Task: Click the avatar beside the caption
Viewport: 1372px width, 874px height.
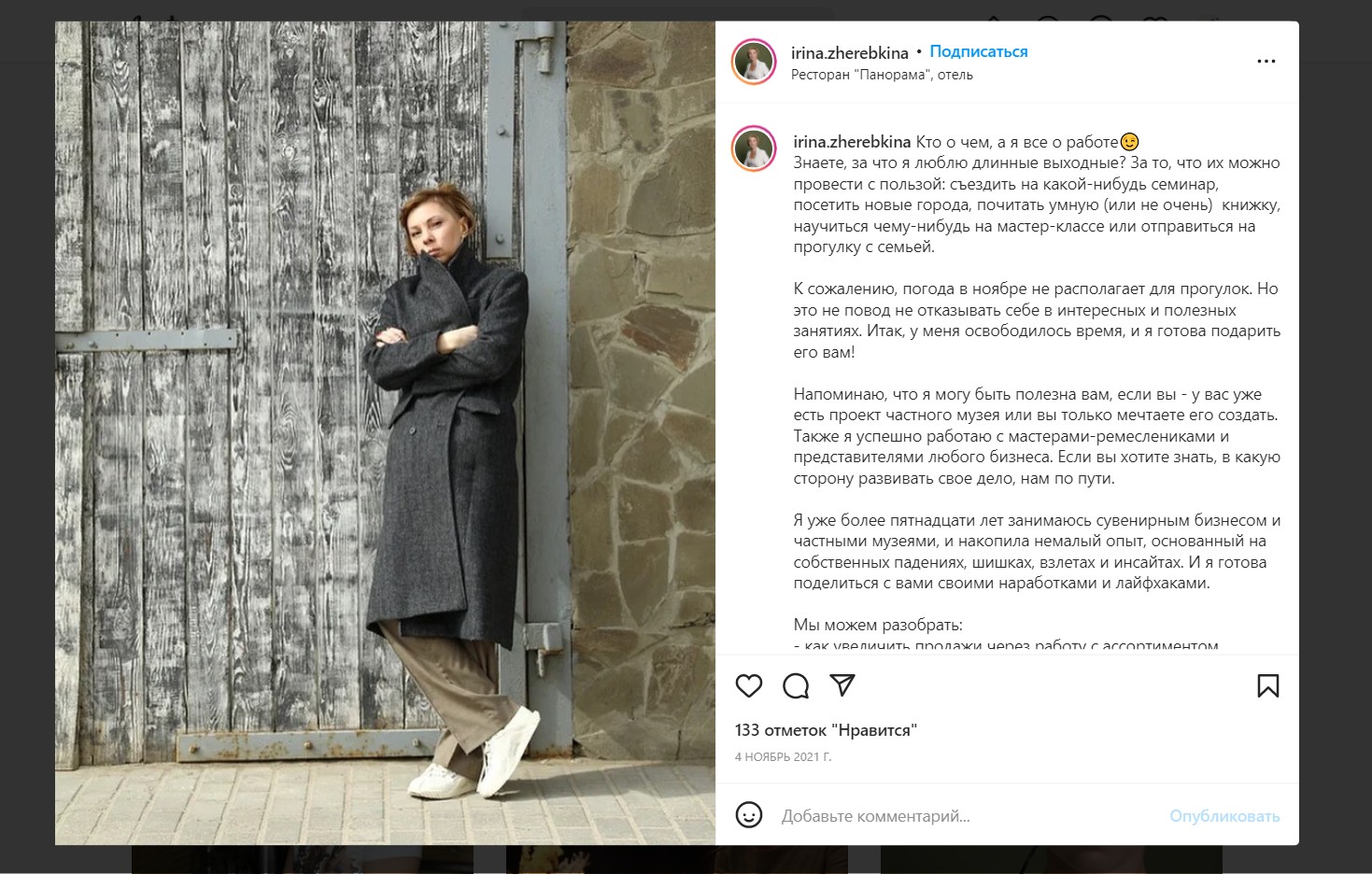Action: (x=754, y=148)
